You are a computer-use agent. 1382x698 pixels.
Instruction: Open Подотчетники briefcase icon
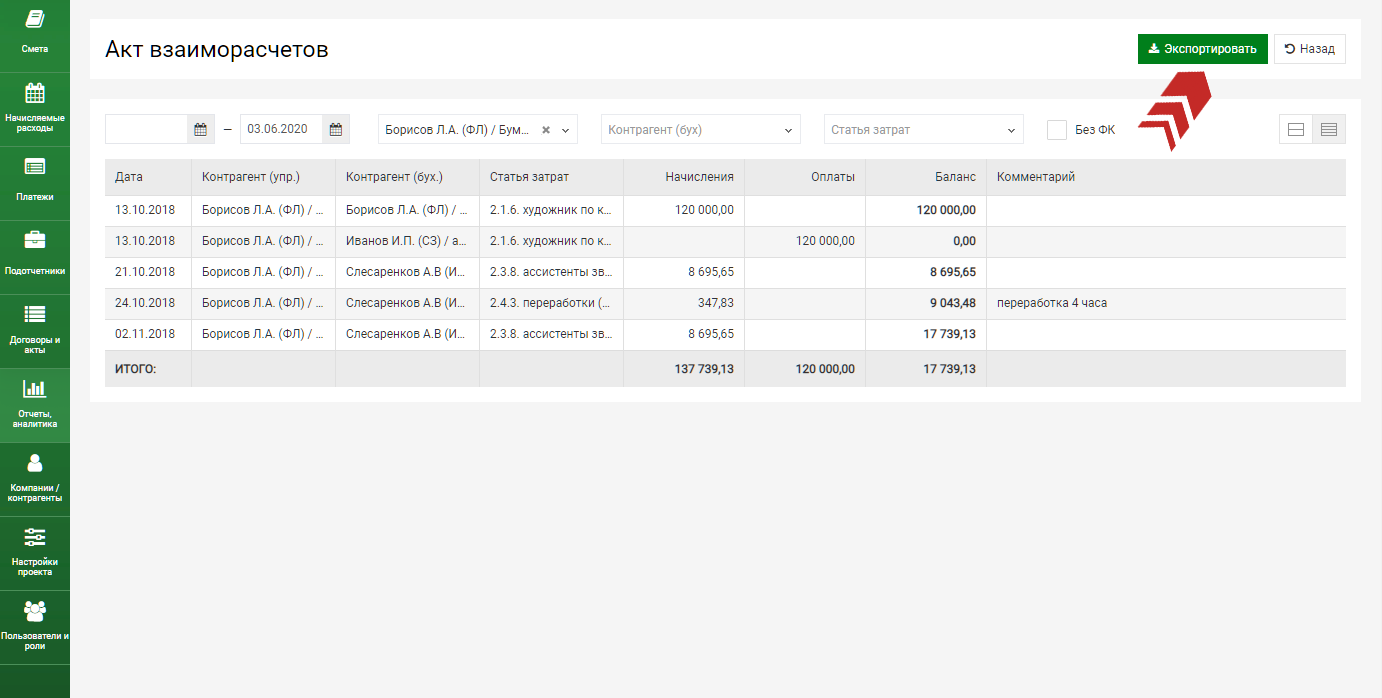point(35,240)
